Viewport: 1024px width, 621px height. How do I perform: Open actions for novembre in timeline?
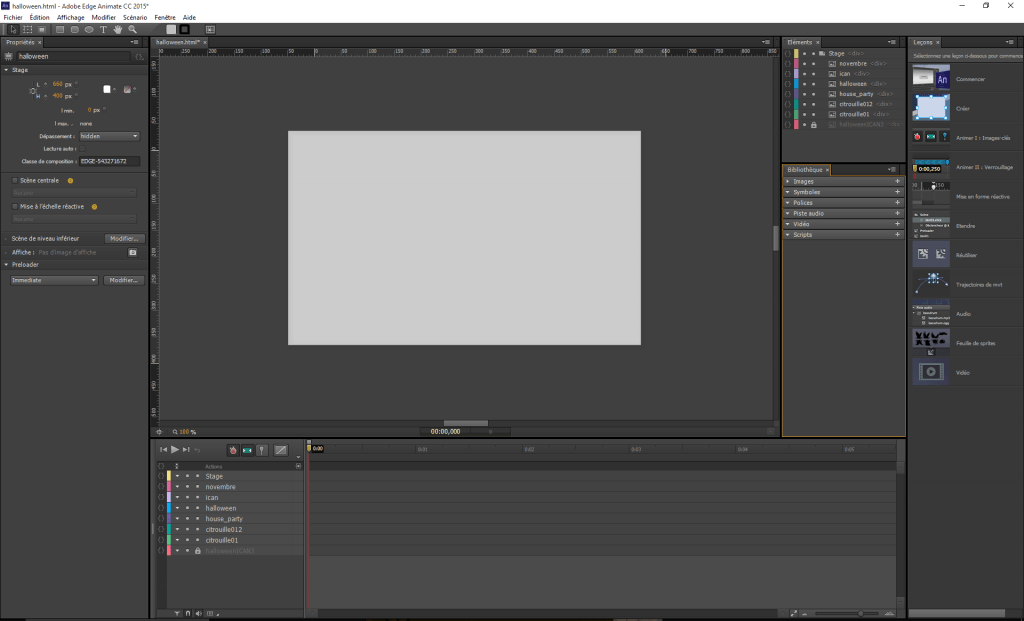coord(161,487)
